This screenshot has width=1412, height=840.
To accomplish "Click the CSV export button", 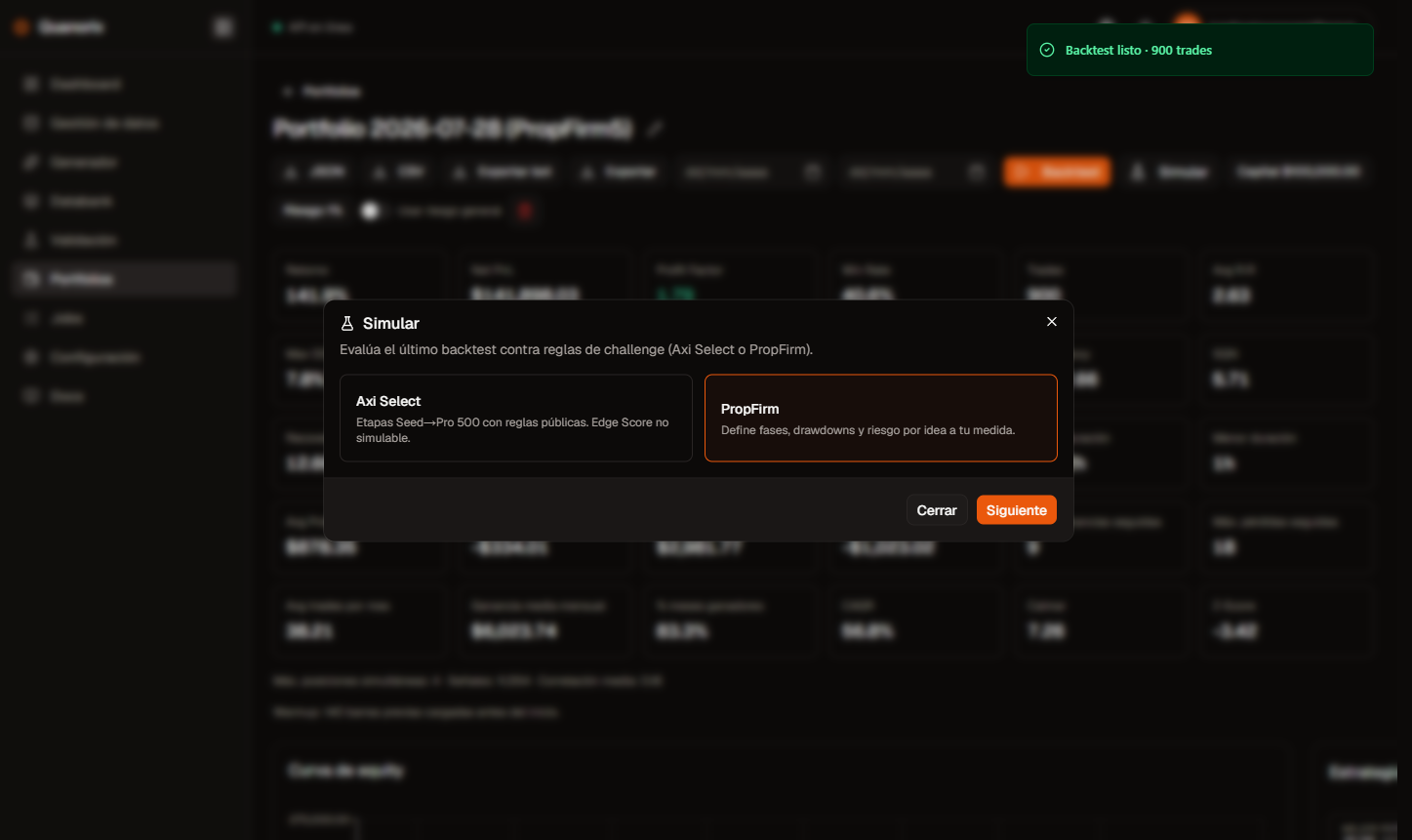I will (397, 172).
